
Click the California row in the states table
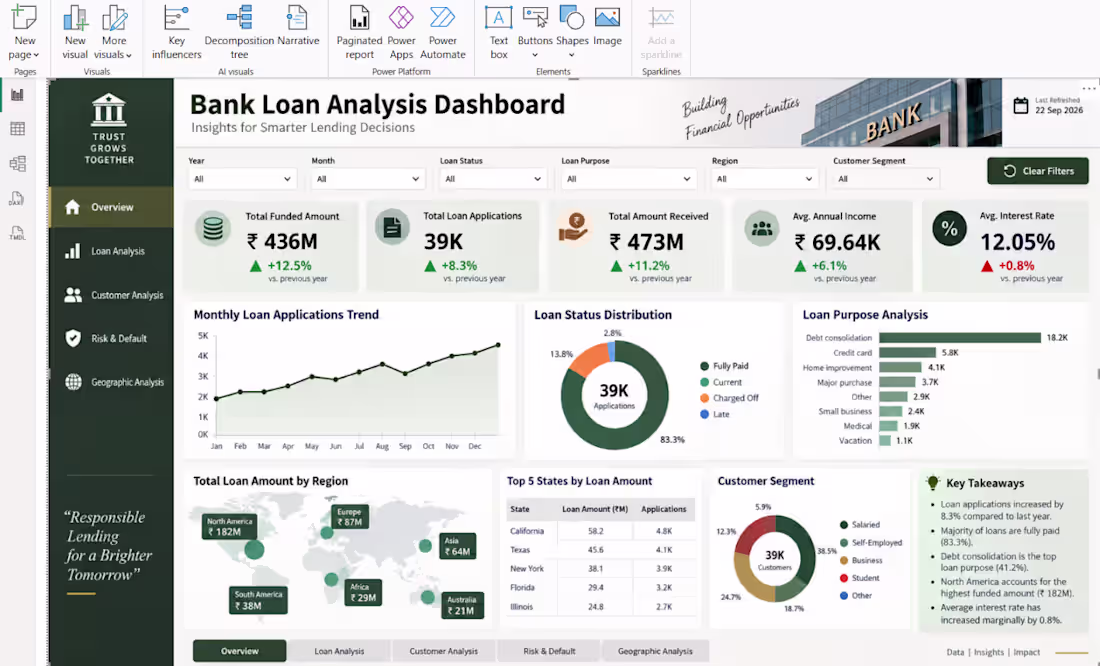[x=601, y=531]
